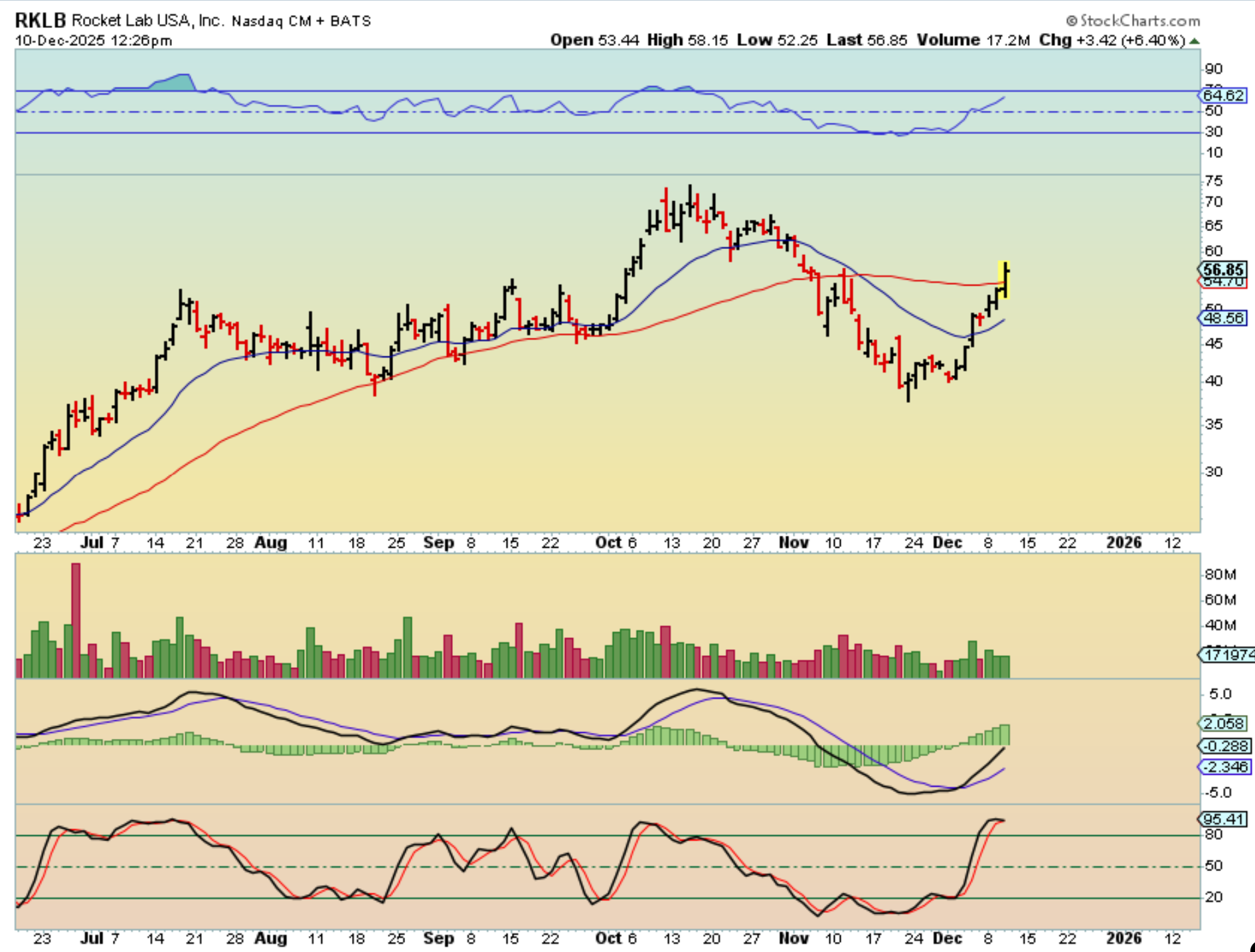Click the 90 level on the RSI scale
This screenshot has height=952, width=1255.
tap(1213, 69)
